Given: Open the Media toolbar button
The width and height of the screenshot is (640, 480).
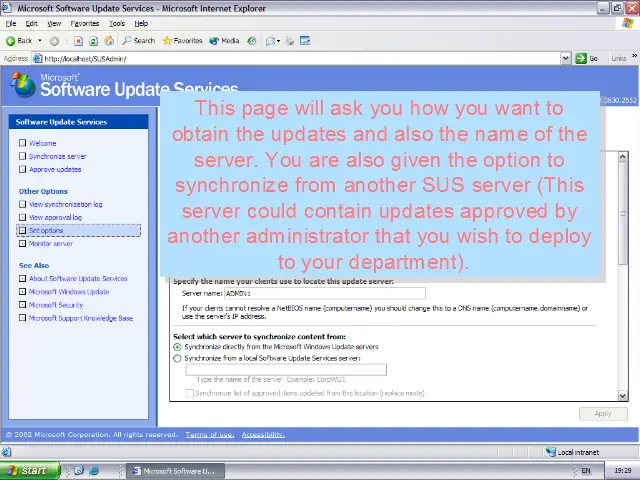Looking at the screenshot, I should point(224,40).
